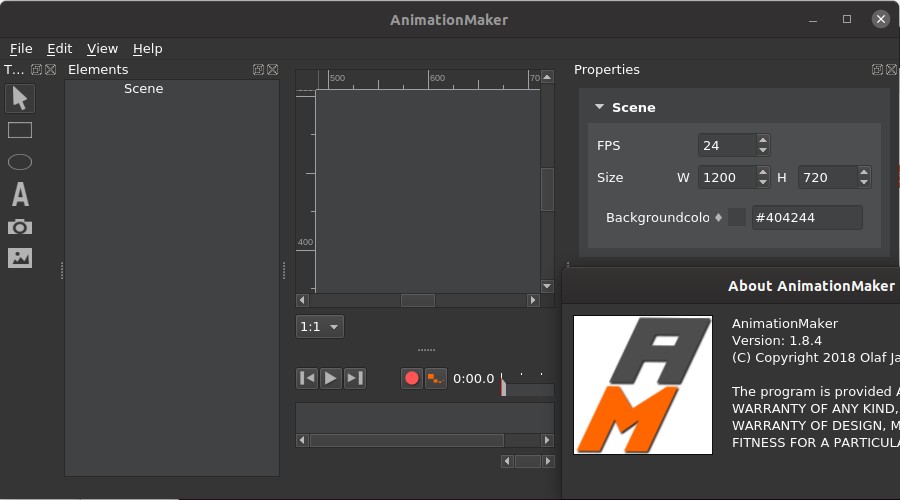Minimize the AnimationMaker window
The height and width of the screenshot is (500, 900).
813,20
